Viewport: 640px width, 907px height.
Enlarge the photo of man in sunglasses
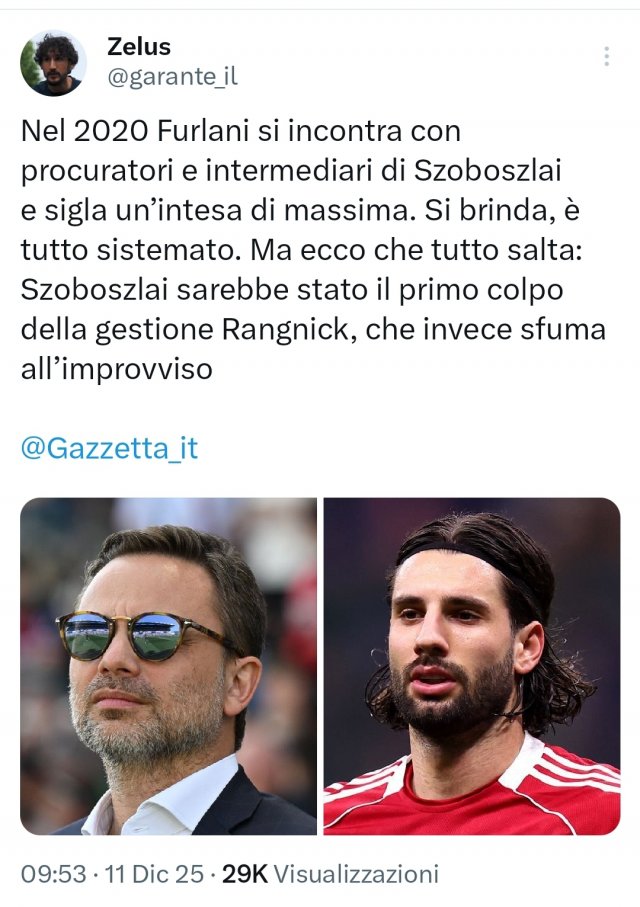click(x=168, y=666)
